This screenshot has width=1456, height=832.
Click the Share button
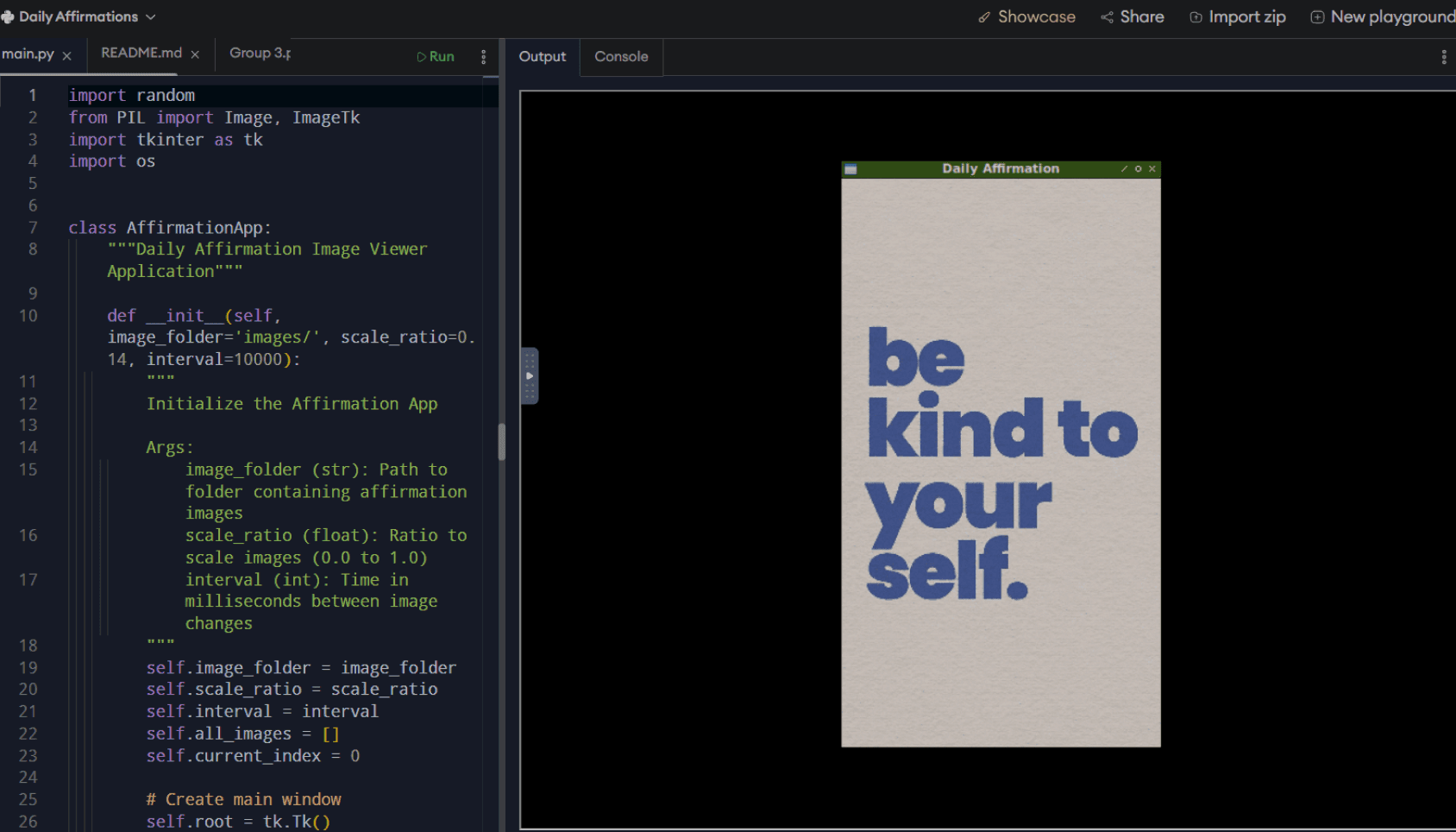tap(1133, 16)
